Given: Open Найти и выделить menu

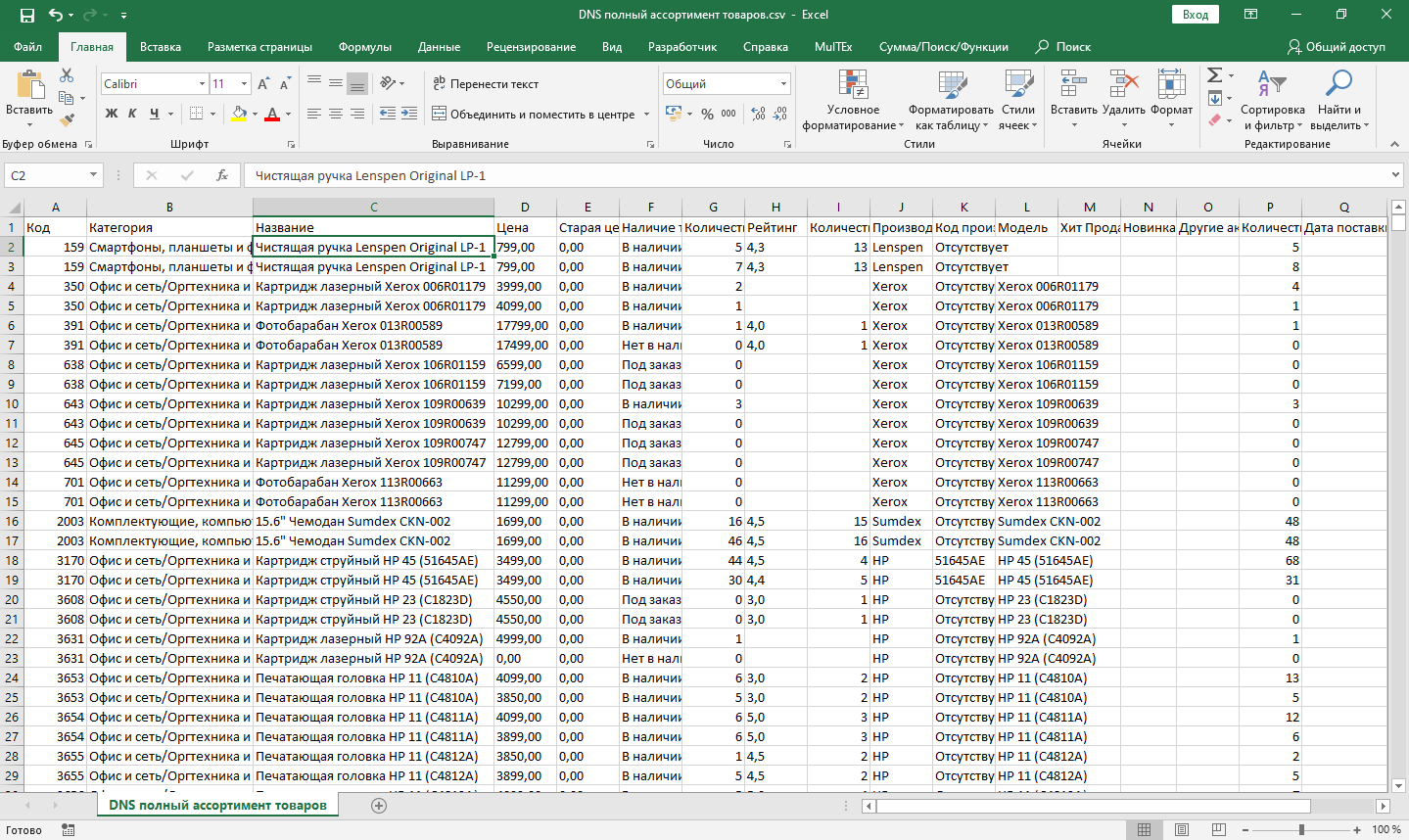Looking at the screenshot, I should pos(1339,100).
